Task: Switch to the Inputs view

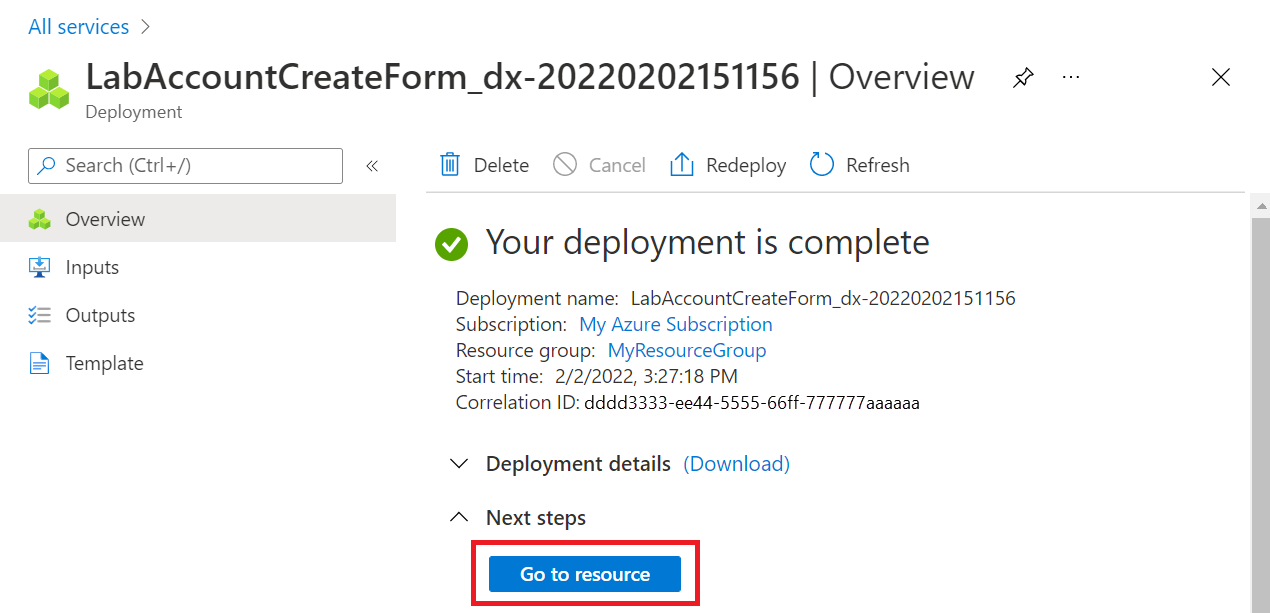Action: pyautogui.click(x=94, y=267)
